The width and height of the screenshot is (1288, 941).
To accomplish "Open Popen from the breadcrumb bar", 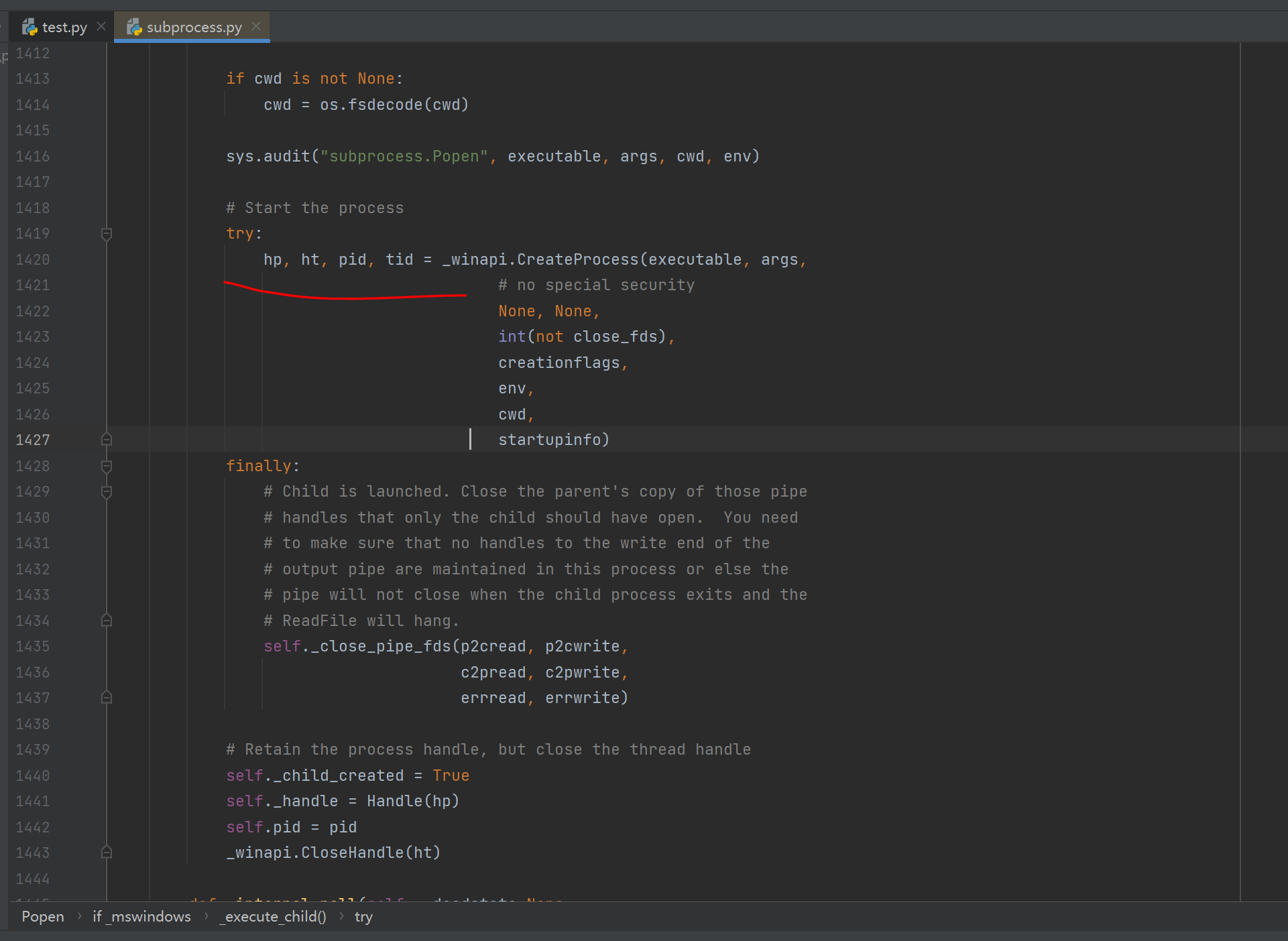I will (42, 916).
